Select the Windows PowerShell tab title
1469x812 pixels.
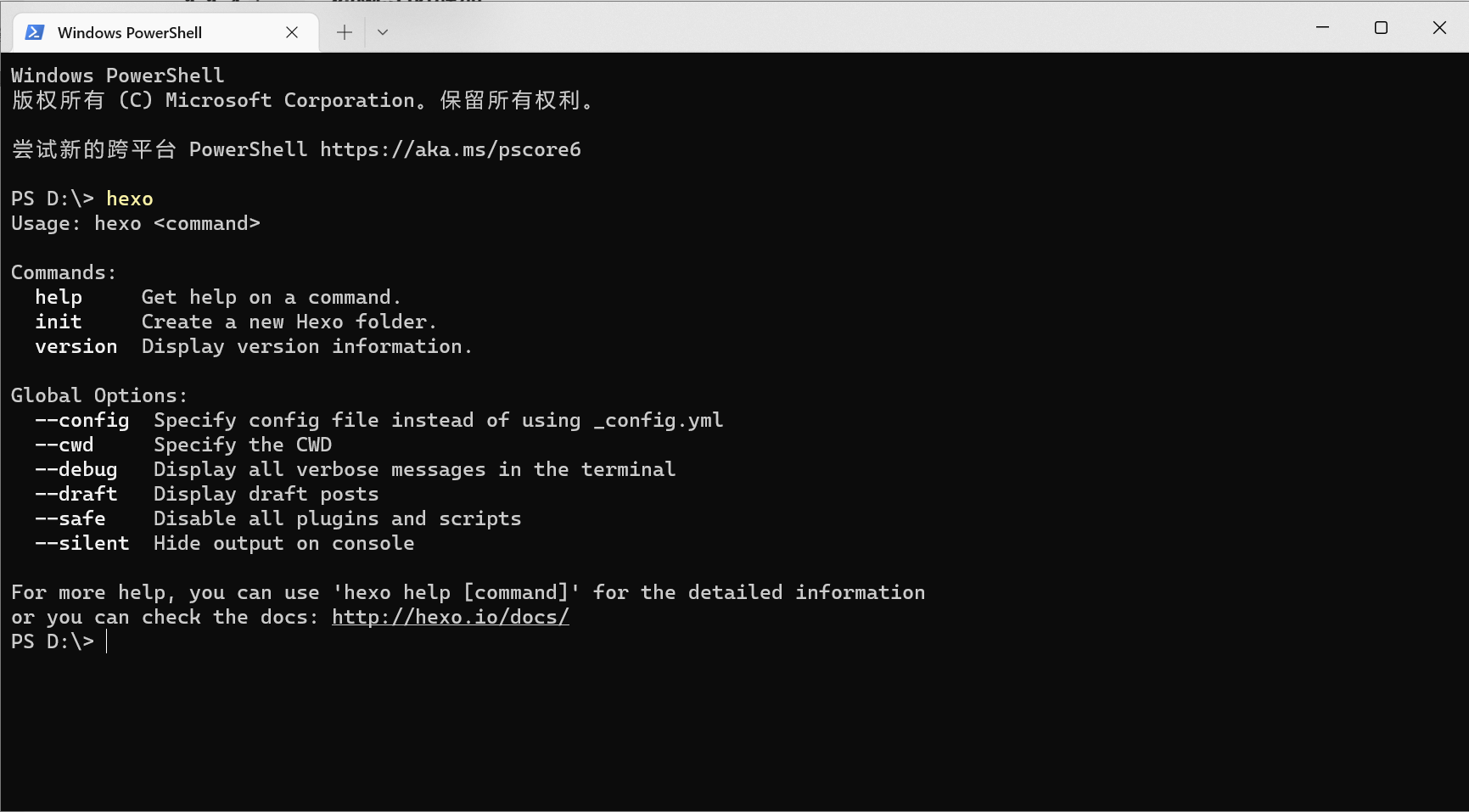[129, 32]
